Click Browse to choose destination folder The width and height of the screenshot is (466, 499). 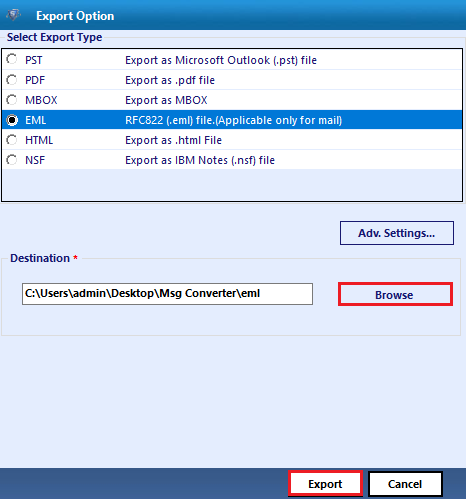[395, 294]
